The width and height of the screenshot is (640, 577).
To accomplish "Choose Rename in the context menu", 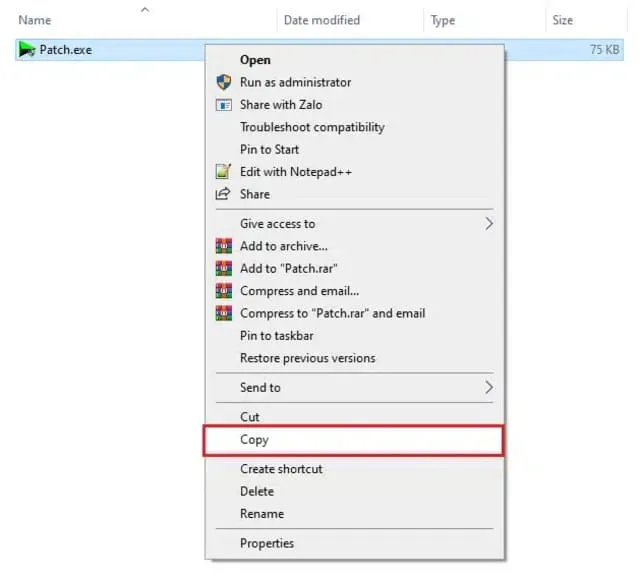I will click(354, 514).
